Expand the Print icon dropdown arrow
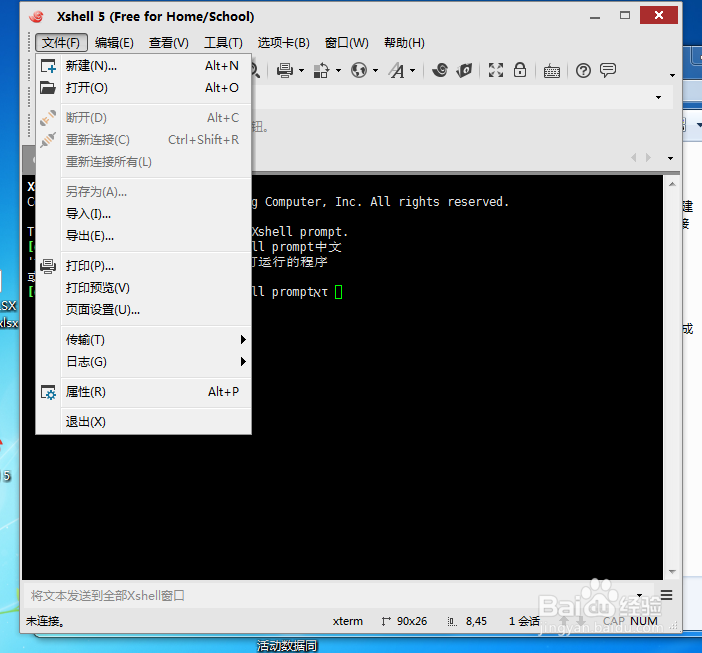702x653 pixels. click(x=301, y=70)
